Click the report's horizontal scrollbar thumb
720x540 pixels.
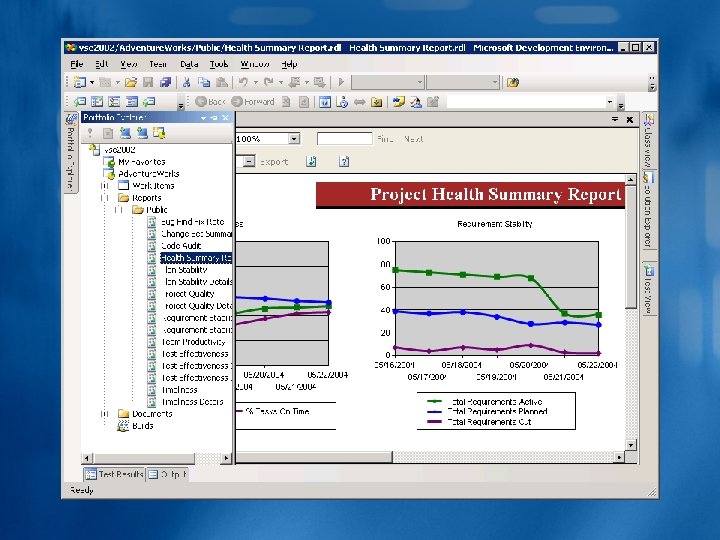(314, 457)
